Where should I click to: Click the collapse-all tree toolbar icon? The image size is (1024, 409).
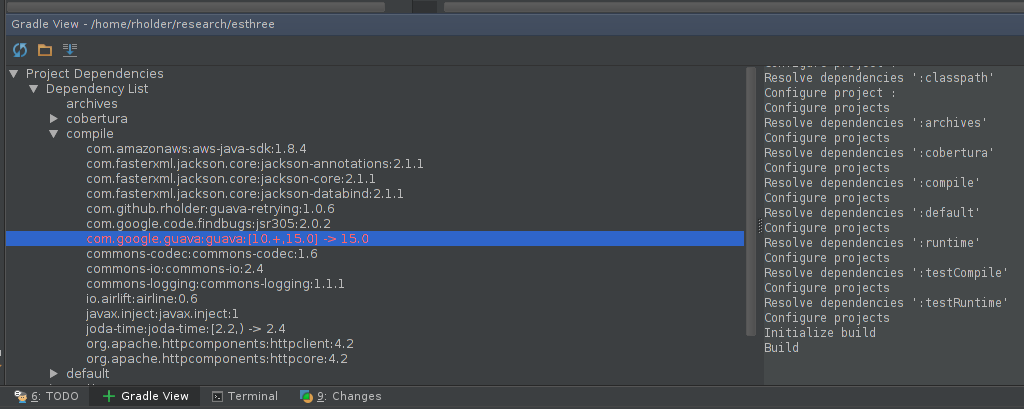[69, 50]
